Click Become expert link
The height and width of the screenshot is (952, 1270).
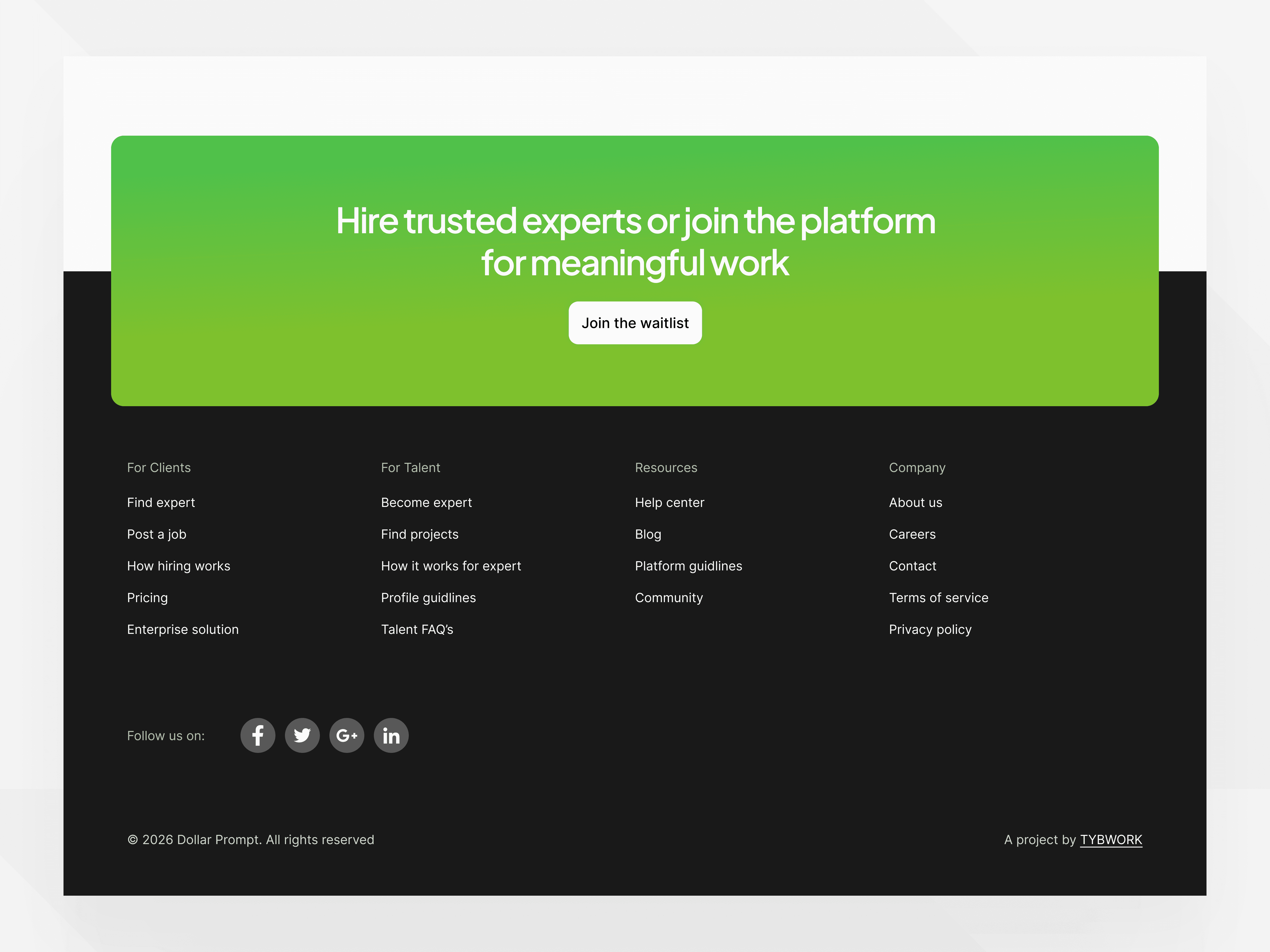pyautogui.click(x=426, y=503)
